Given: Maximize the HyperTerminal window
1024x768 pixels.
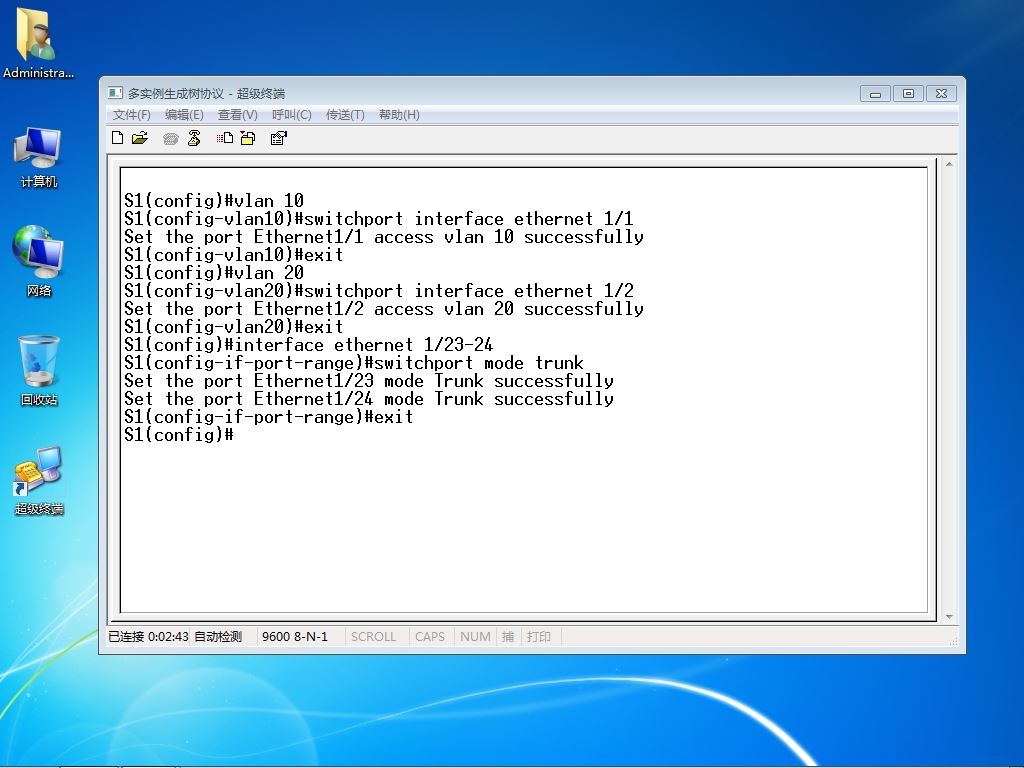Looking at the screenshot, I should coord(908,94).
